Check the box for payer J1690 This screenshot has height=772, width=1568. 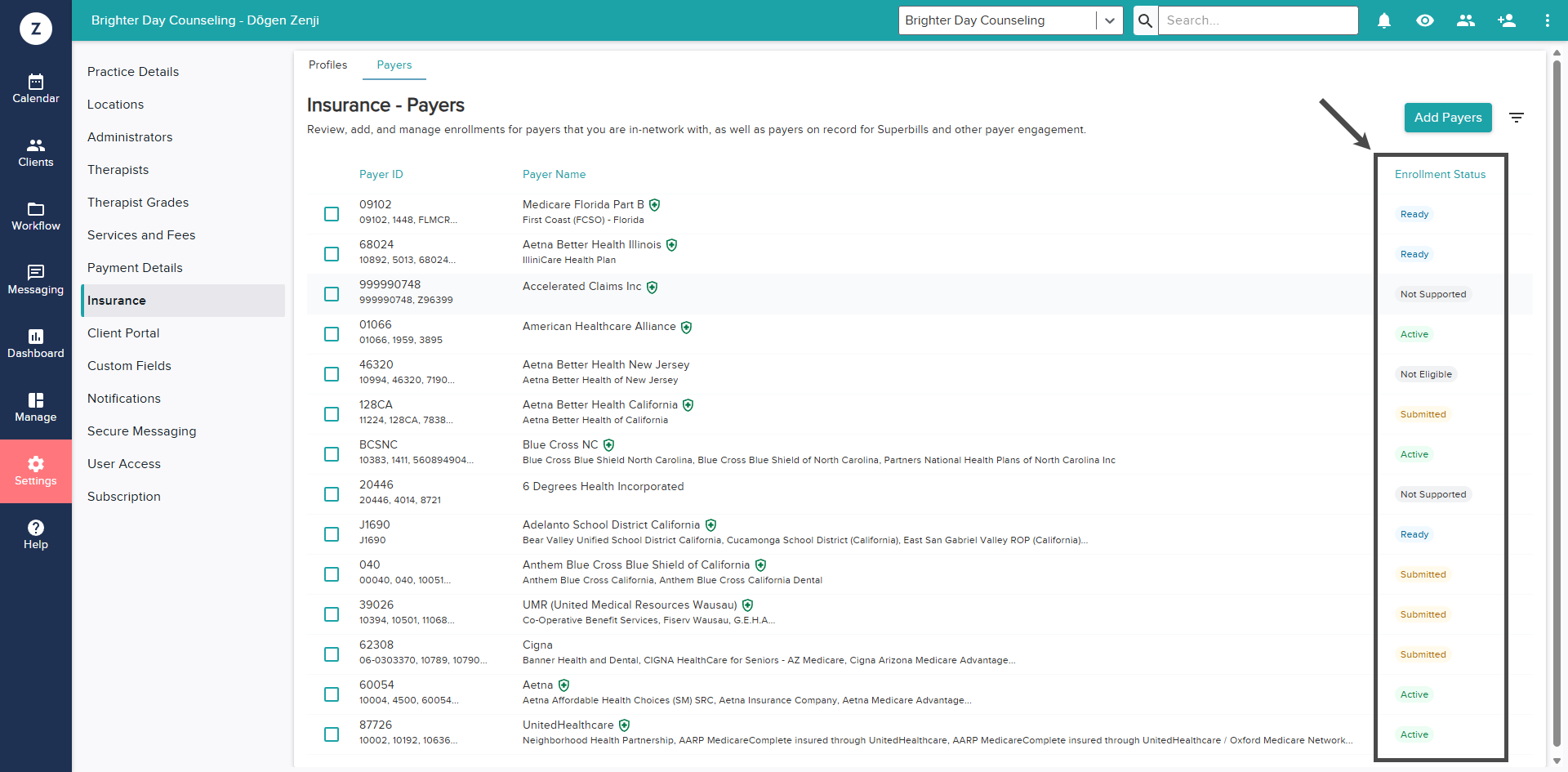[332, 534]
